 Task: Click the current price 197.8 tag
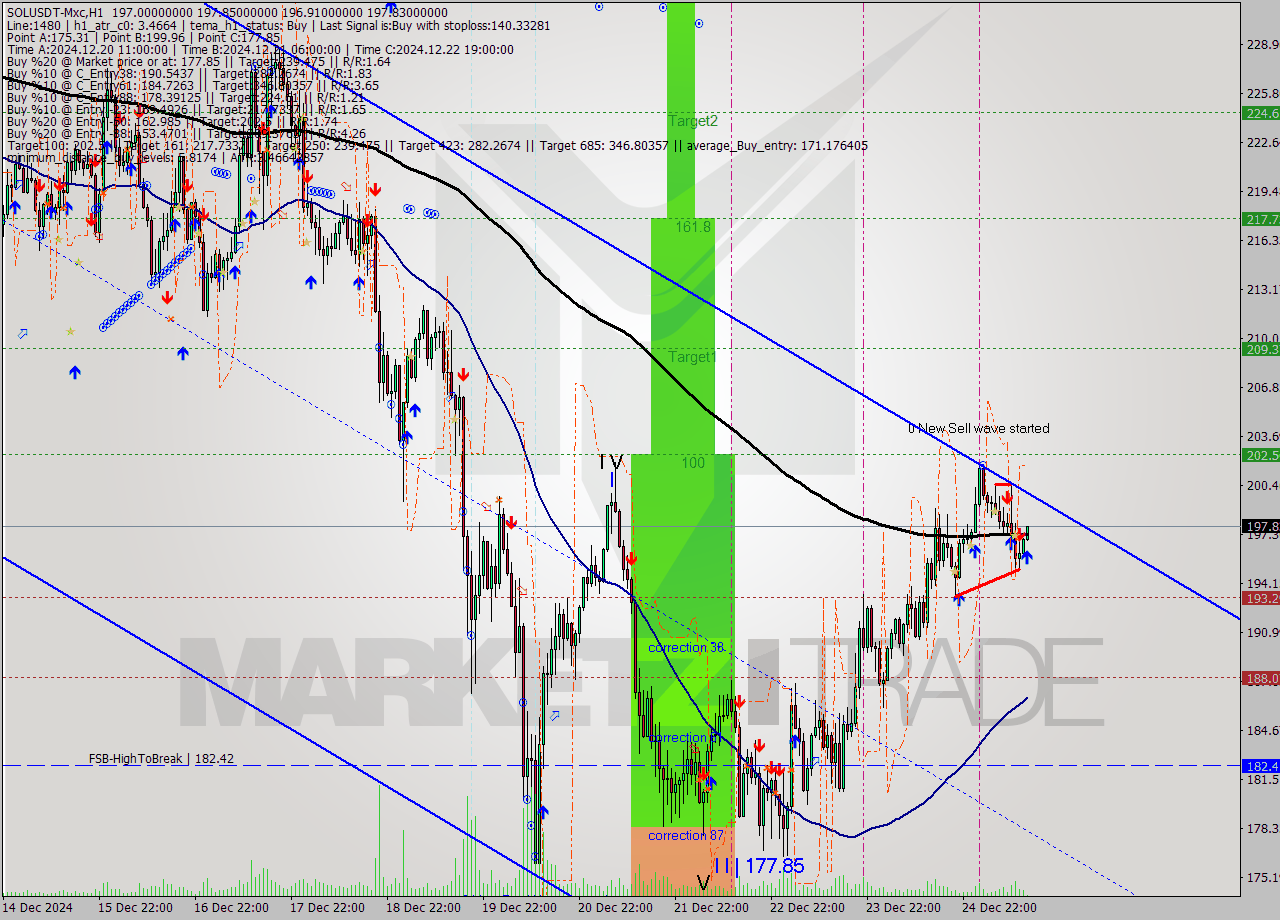[1260, 526]
